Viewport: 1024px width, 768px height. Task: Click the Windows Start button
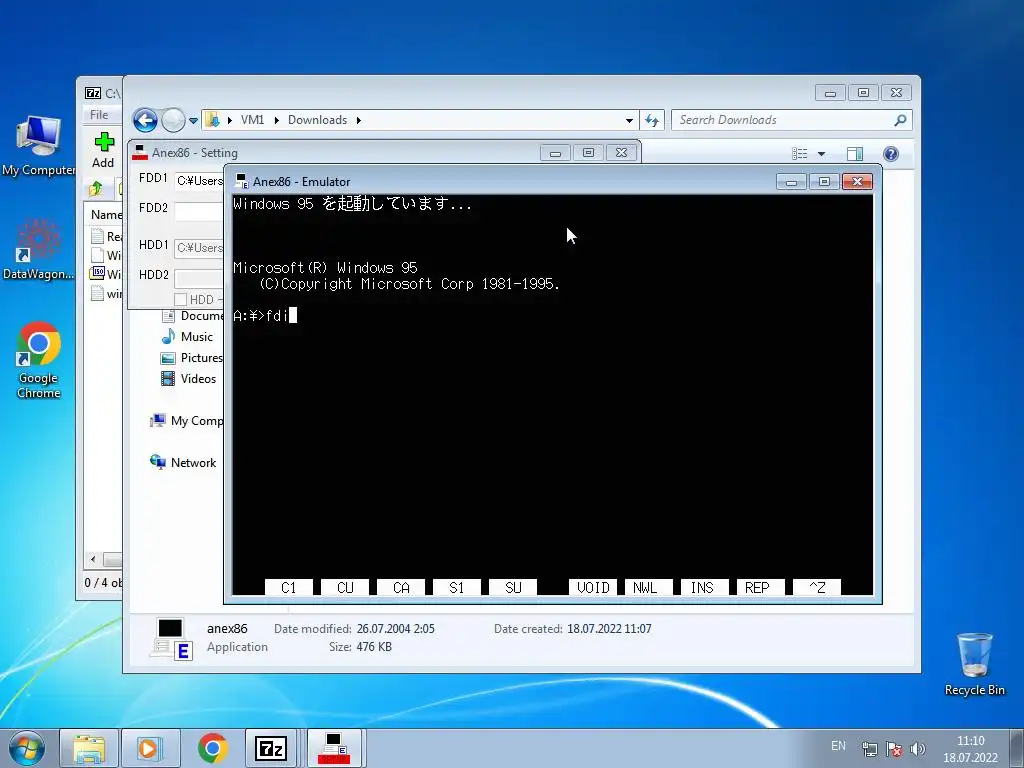(x=27, y=748)
